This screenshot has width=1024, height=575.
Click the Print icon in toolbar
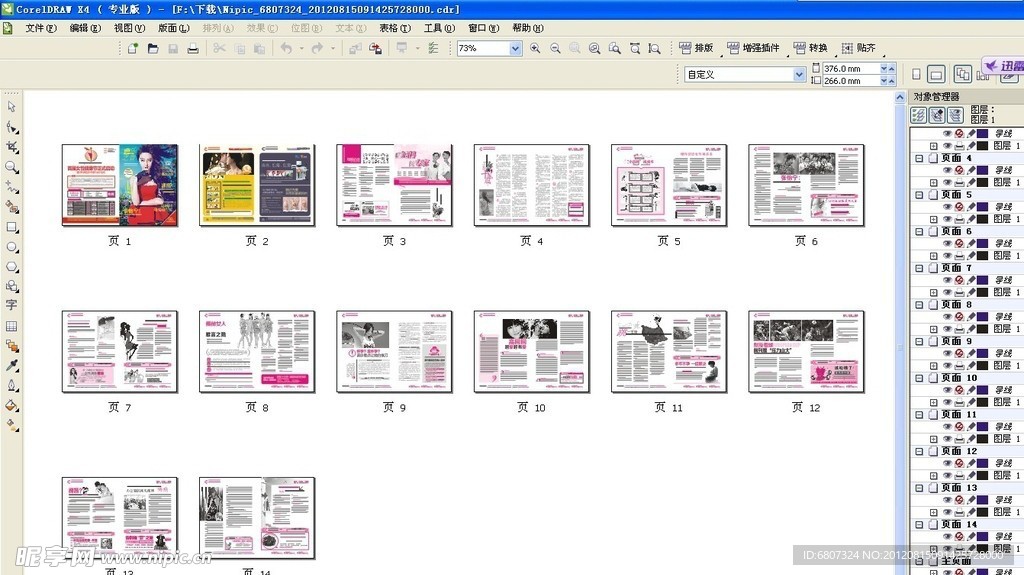click(193, 48)
